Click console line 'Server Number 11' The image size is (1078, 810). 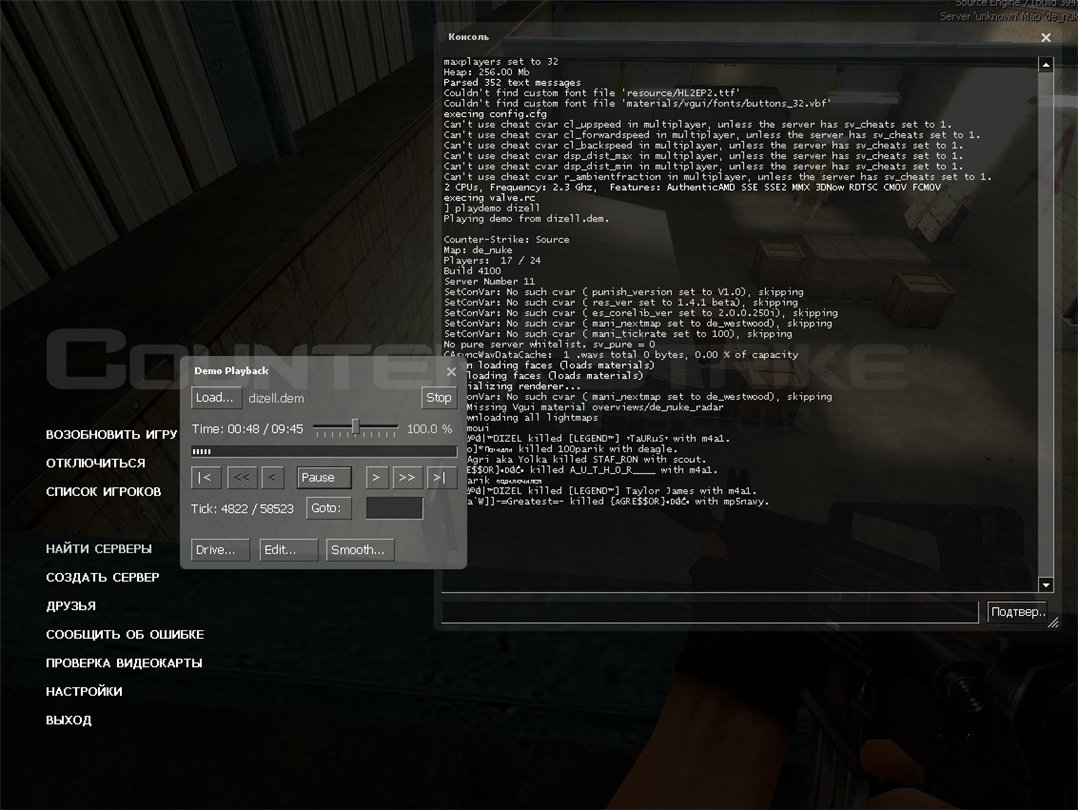pos(489,281)
